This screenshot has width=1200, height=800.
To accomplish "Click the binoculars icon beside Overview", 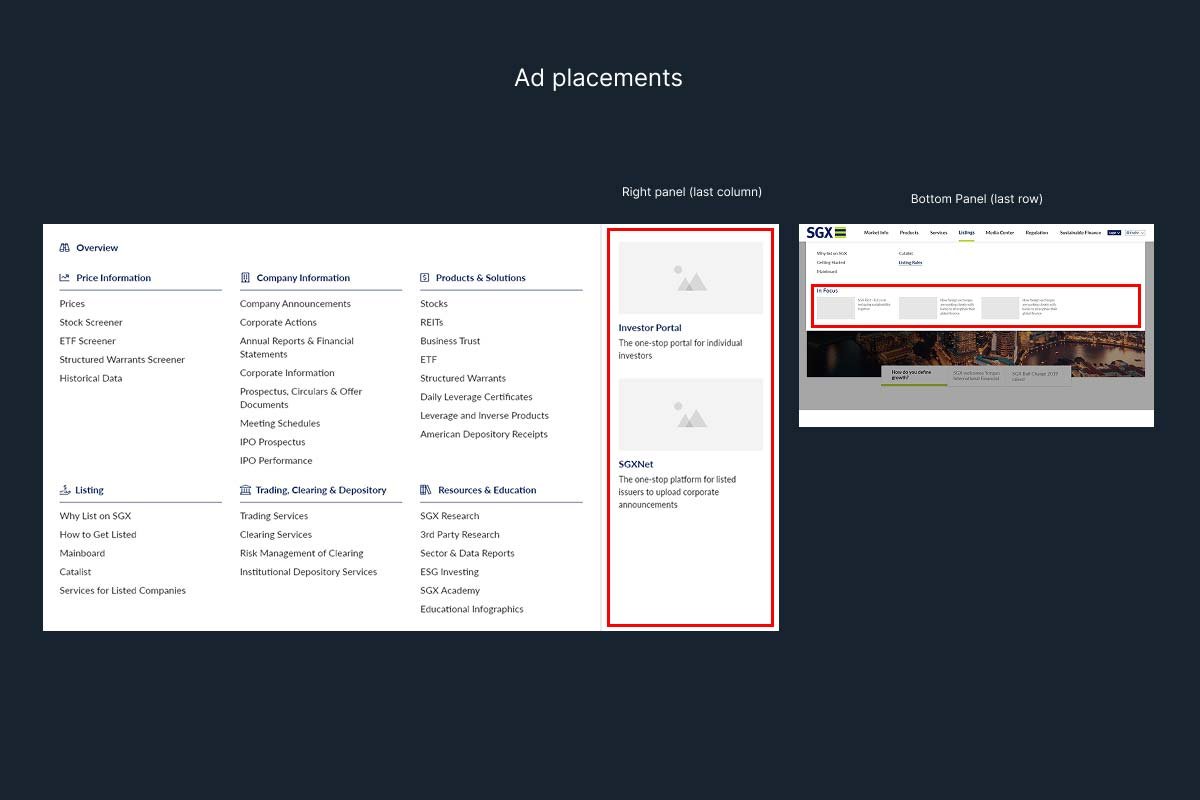I will tap(64, 248).
